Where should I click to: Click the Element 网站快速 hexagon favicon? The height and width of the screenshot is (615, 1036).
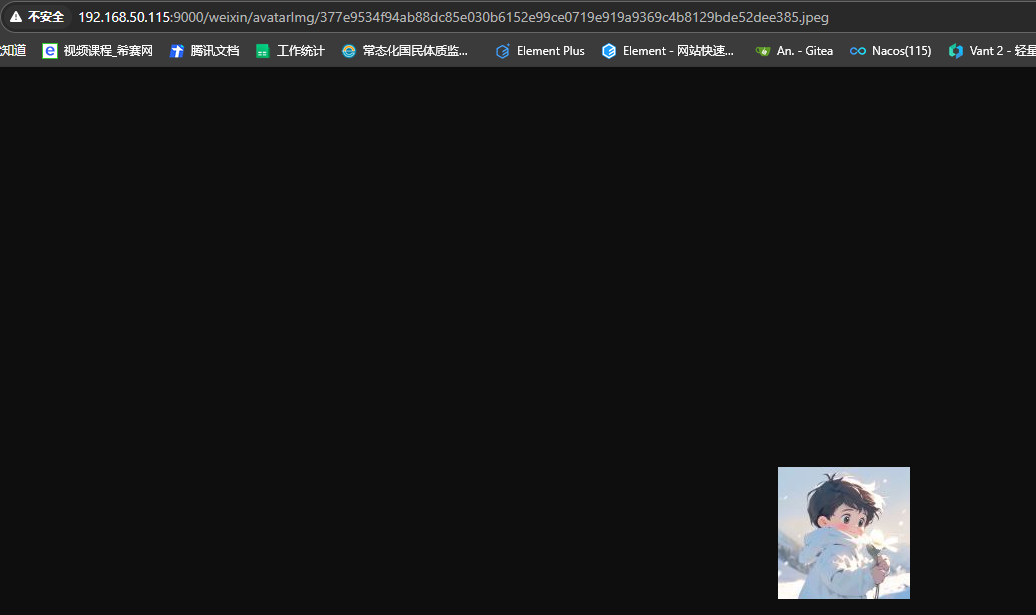(609, 51)
